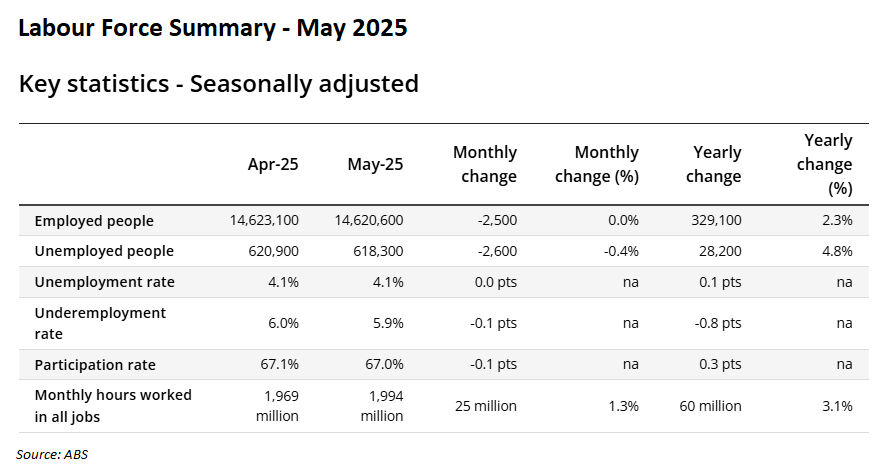Select the Apr-25 column header

(x=273, y=164)
